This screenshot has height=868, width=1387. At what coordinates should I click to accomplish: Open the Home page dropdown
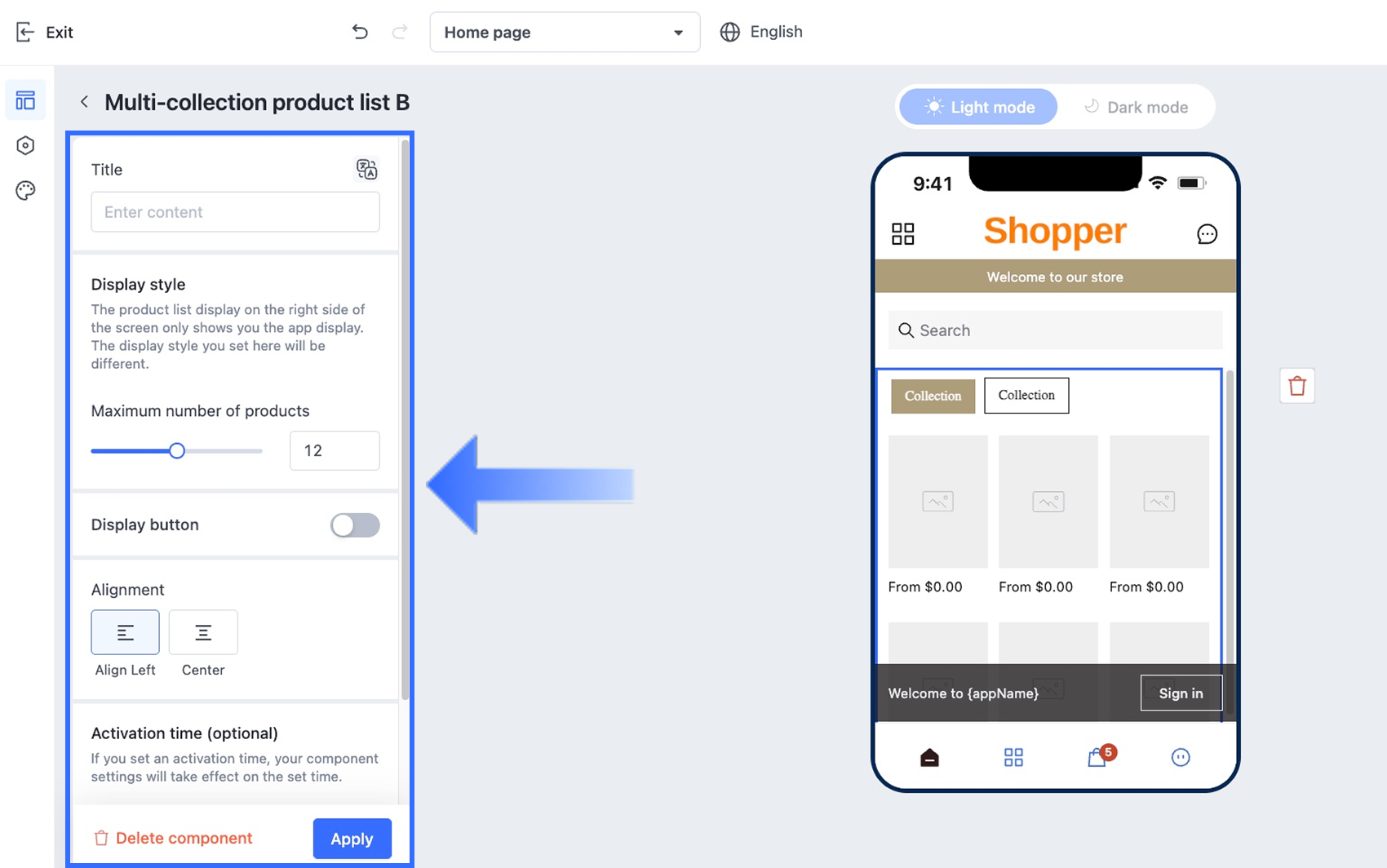pyautogui.click(x=565, y=32)
